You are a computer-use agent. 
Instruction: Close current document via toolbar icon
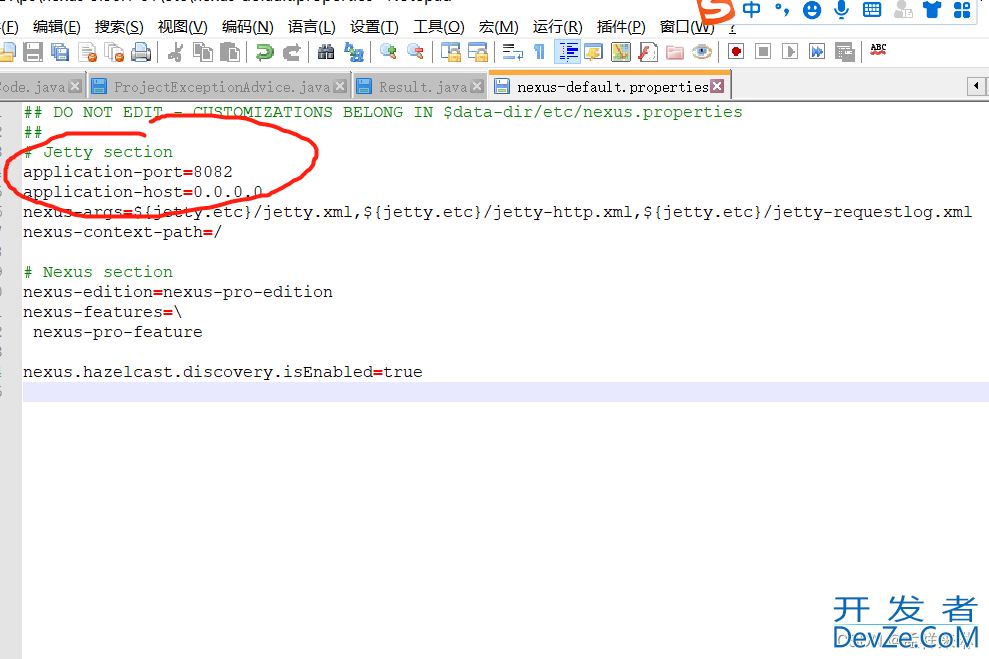pyautogui.click(x=87, y=52)
